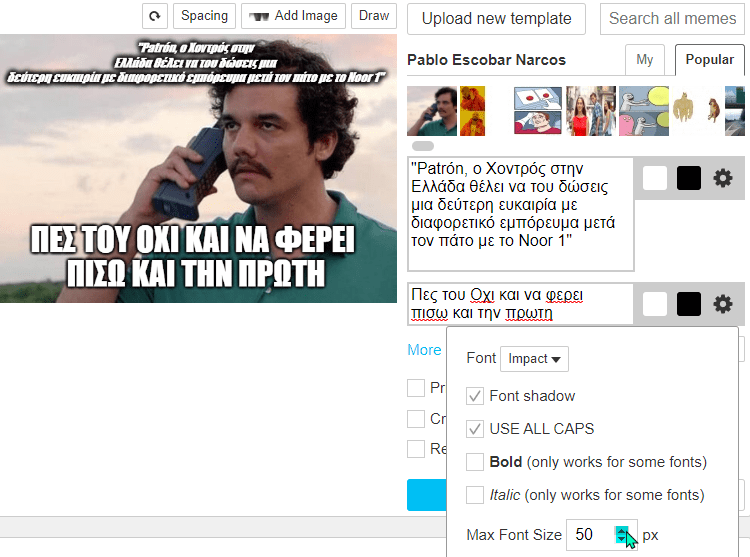Click into the second text box
This screenshot has width=750, height=557.
coord(521,304)
